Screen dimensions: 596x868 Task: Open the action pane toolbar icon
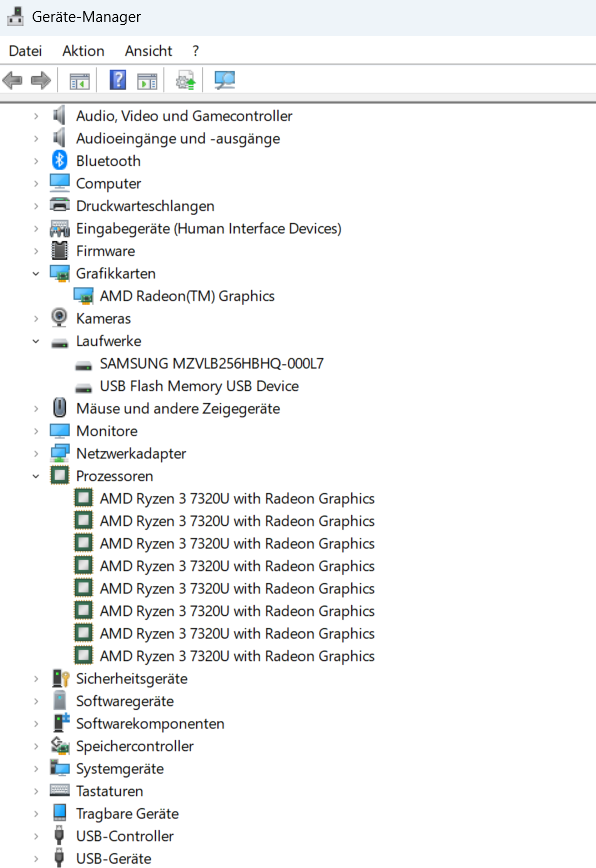147,81
